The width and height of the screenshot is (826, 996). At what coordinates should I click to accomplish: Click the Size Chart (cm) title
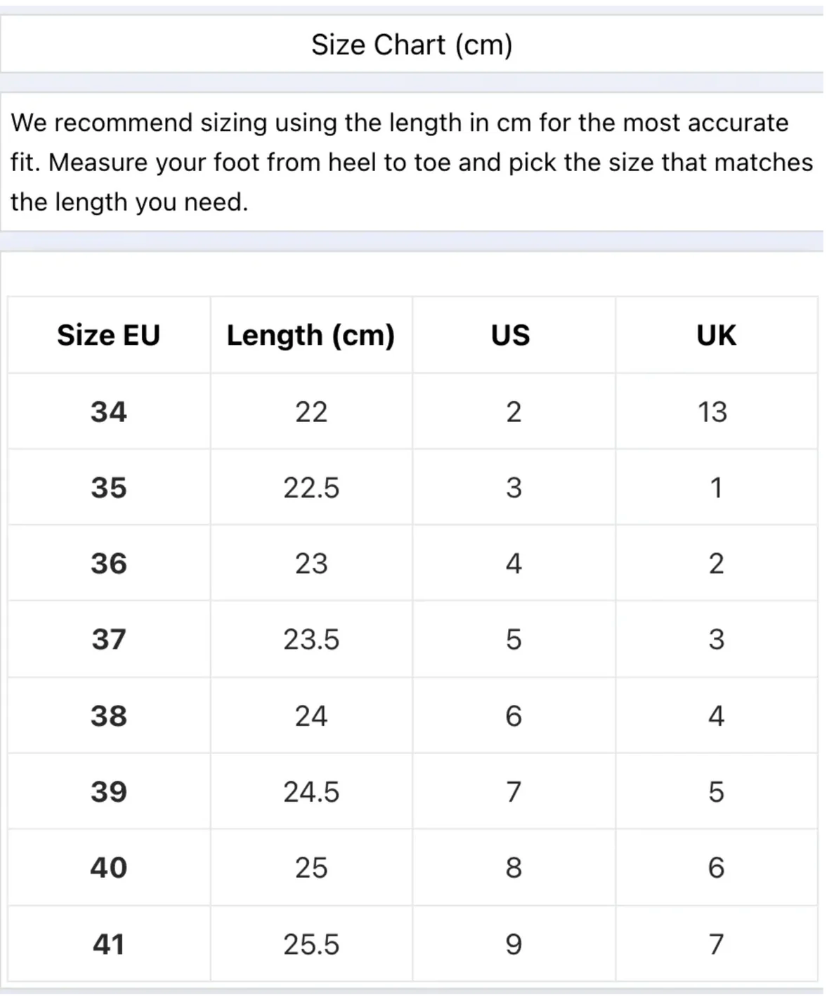point(411,45)
